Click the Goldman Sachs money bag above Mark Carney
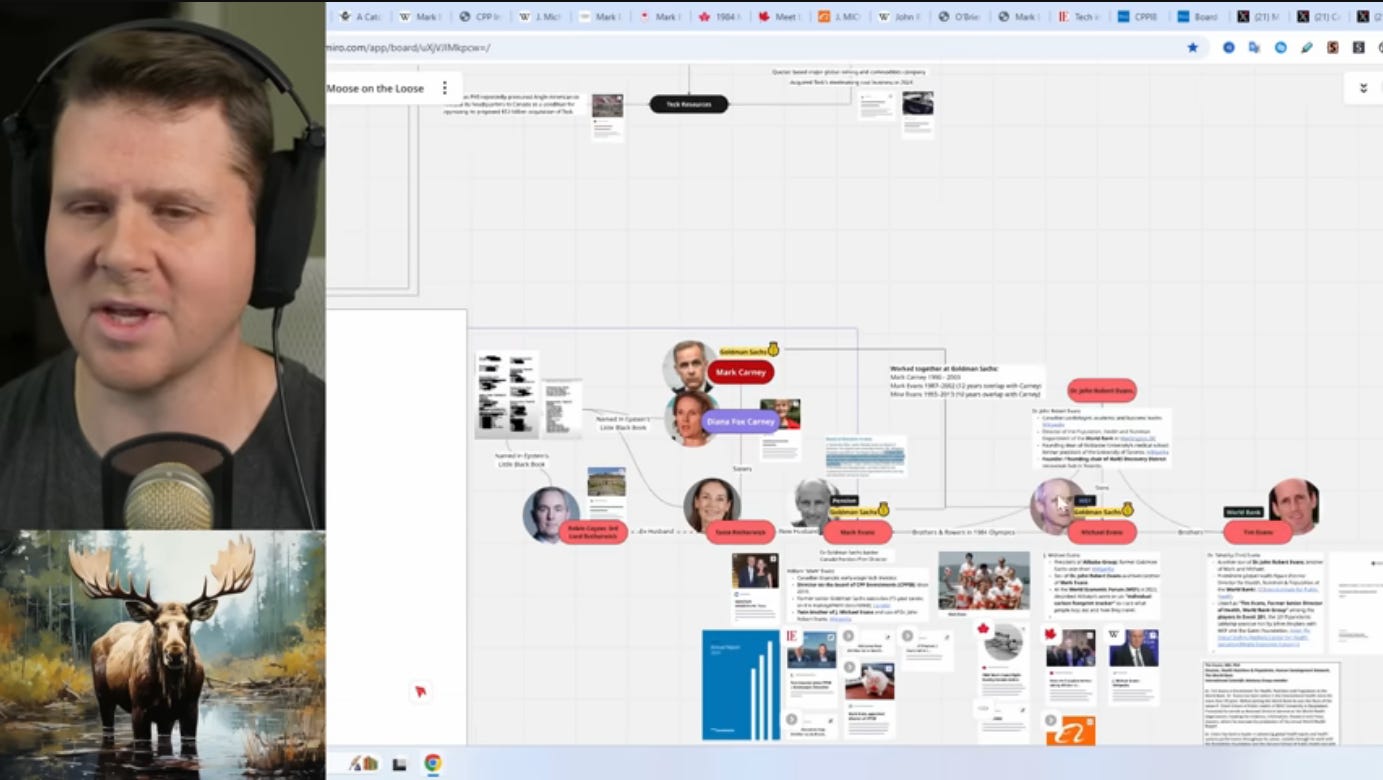This screenshot has height=780, width=1383. (x=773, y=350)
